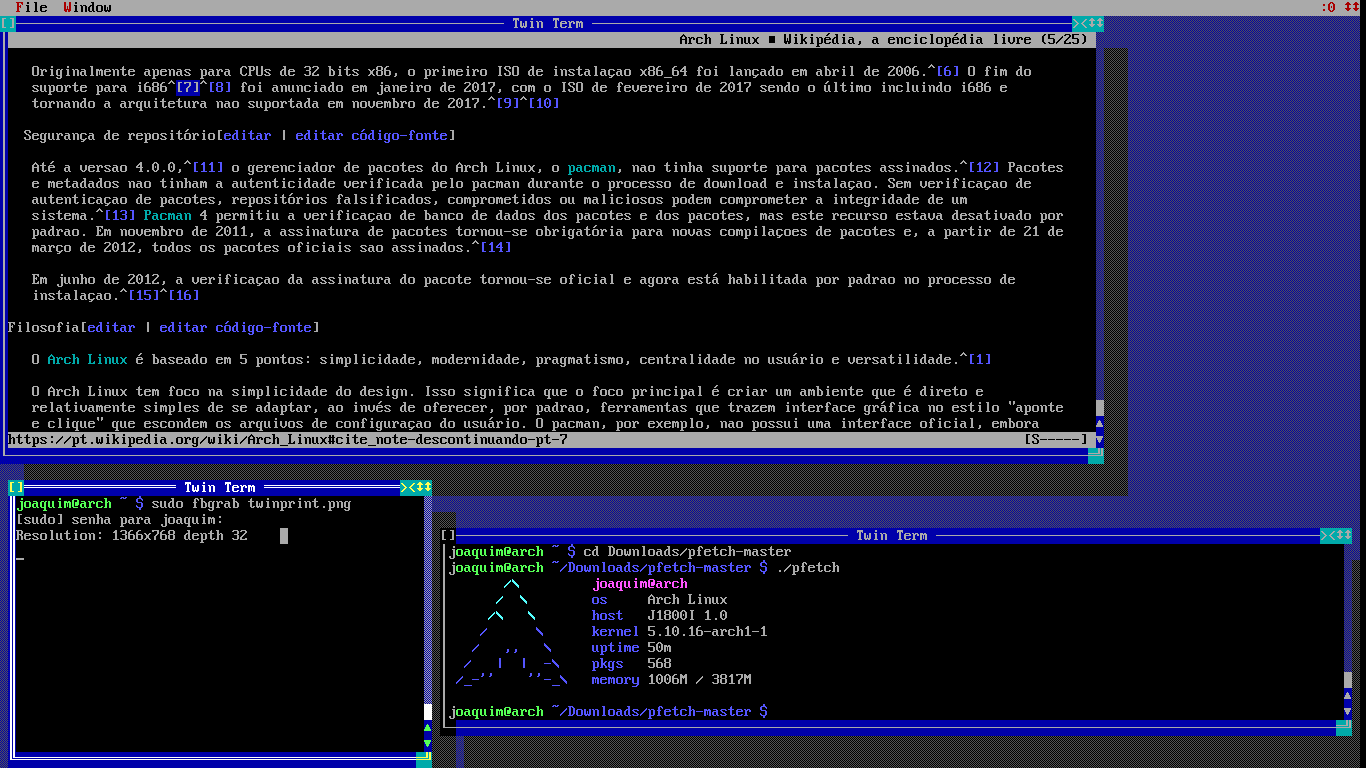Click the resize corner of the Wikipedia window
The image size is (1366, 768).
coord(1096,455)
